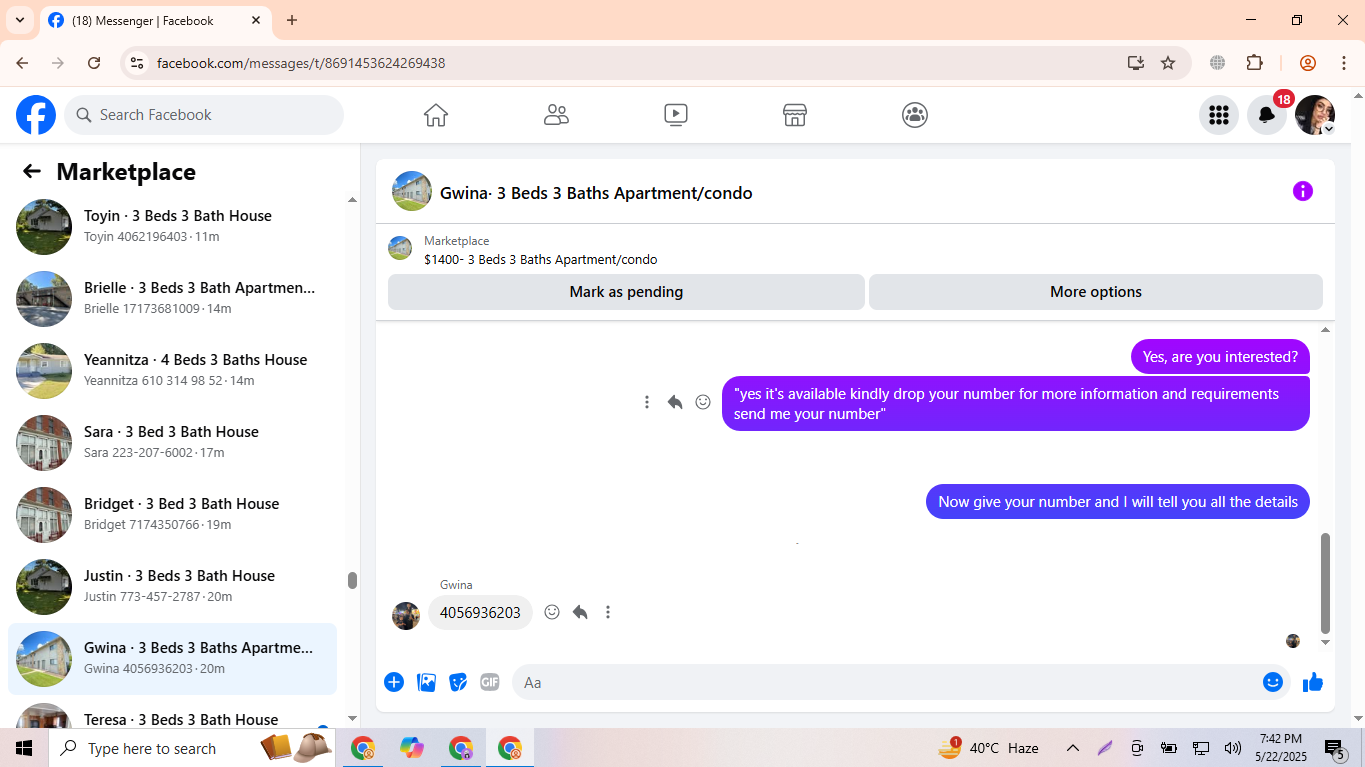The image size is (1365, 767).
Task: Open the Windows notification center
Action: point(1335,748)
